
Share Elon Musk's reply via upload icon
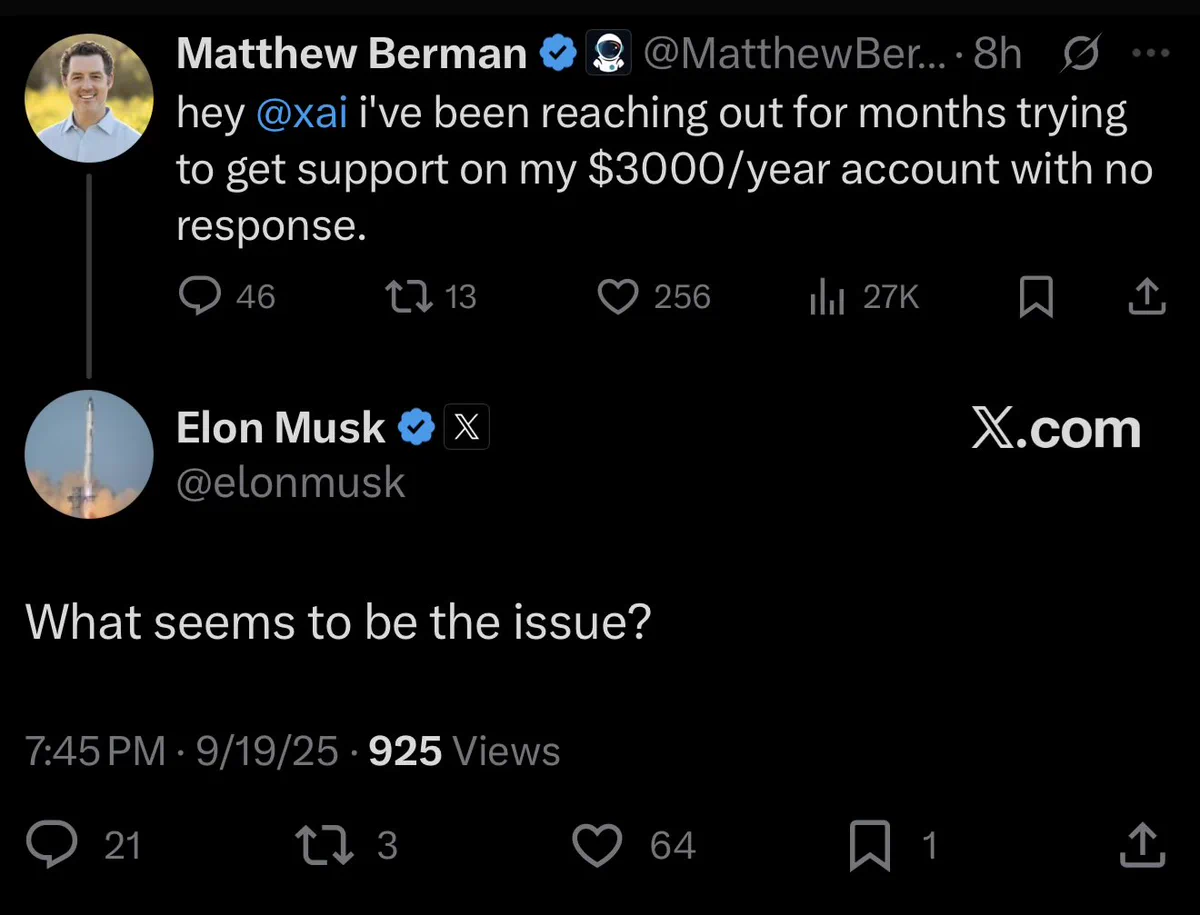coord(1143,845)
